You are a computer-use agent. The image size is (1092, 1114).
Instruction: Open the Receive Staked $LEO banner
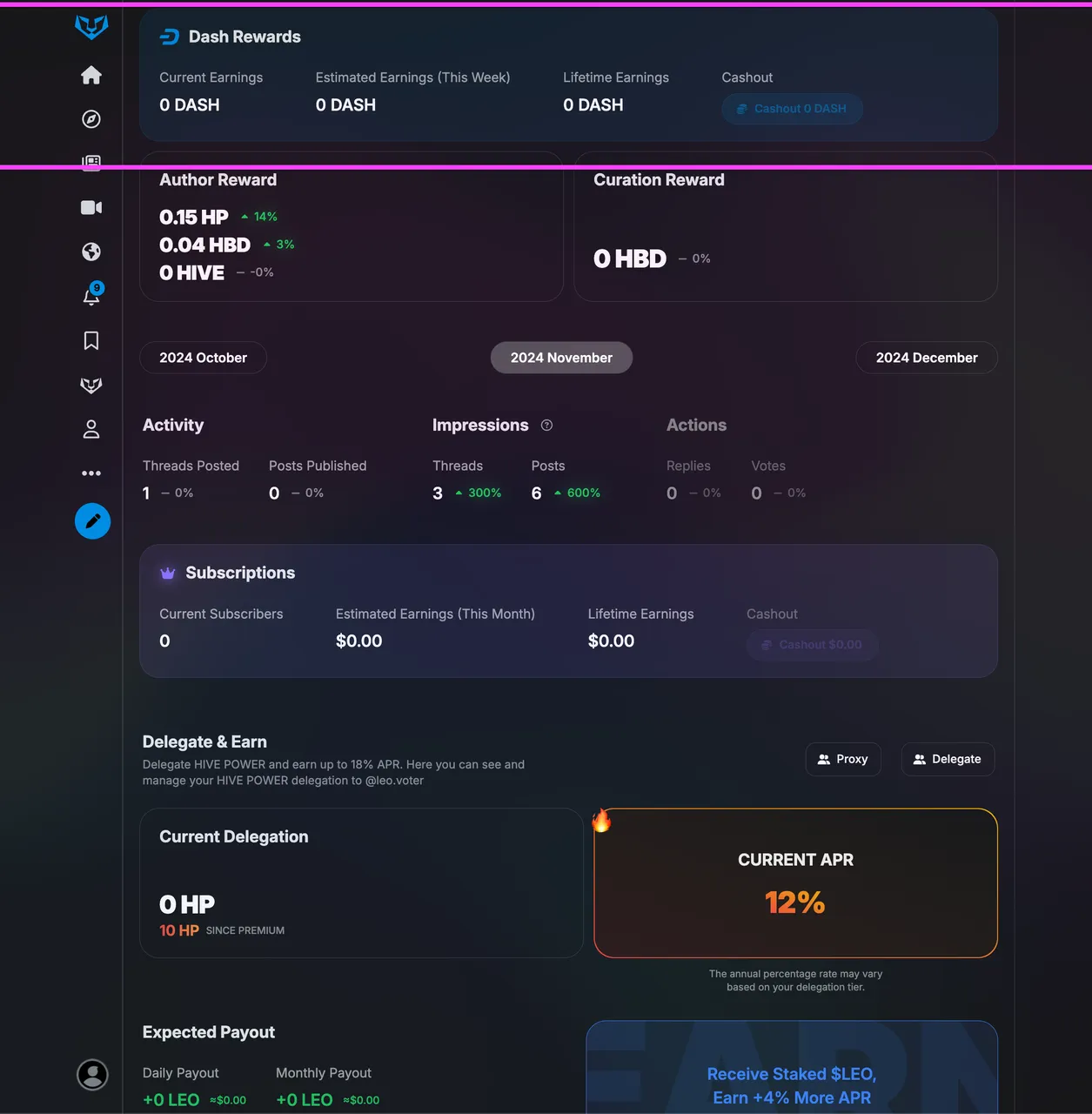coord(792,1068)
